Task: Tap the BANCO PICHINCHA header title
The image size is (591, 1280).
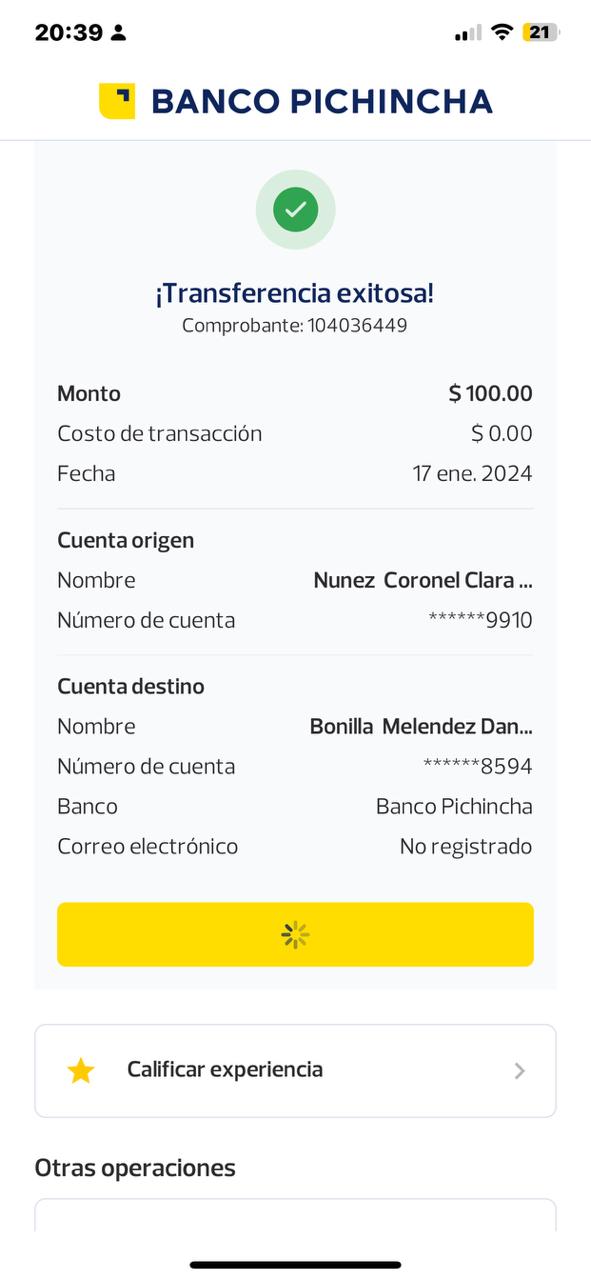Action: pos(321,101)
